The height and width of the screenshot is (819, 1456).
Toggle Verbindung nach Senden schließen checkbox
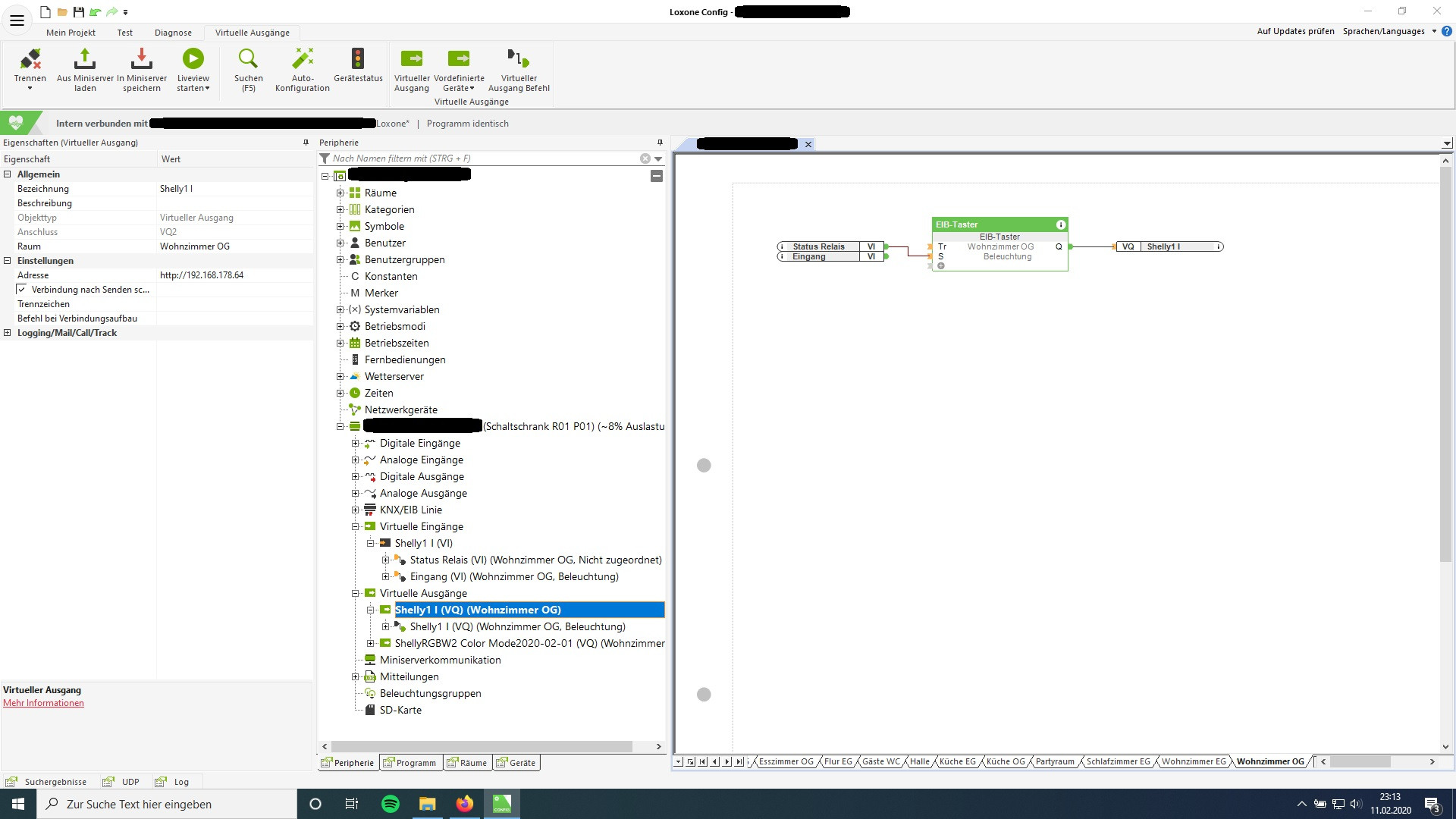(x=22, y=290)
